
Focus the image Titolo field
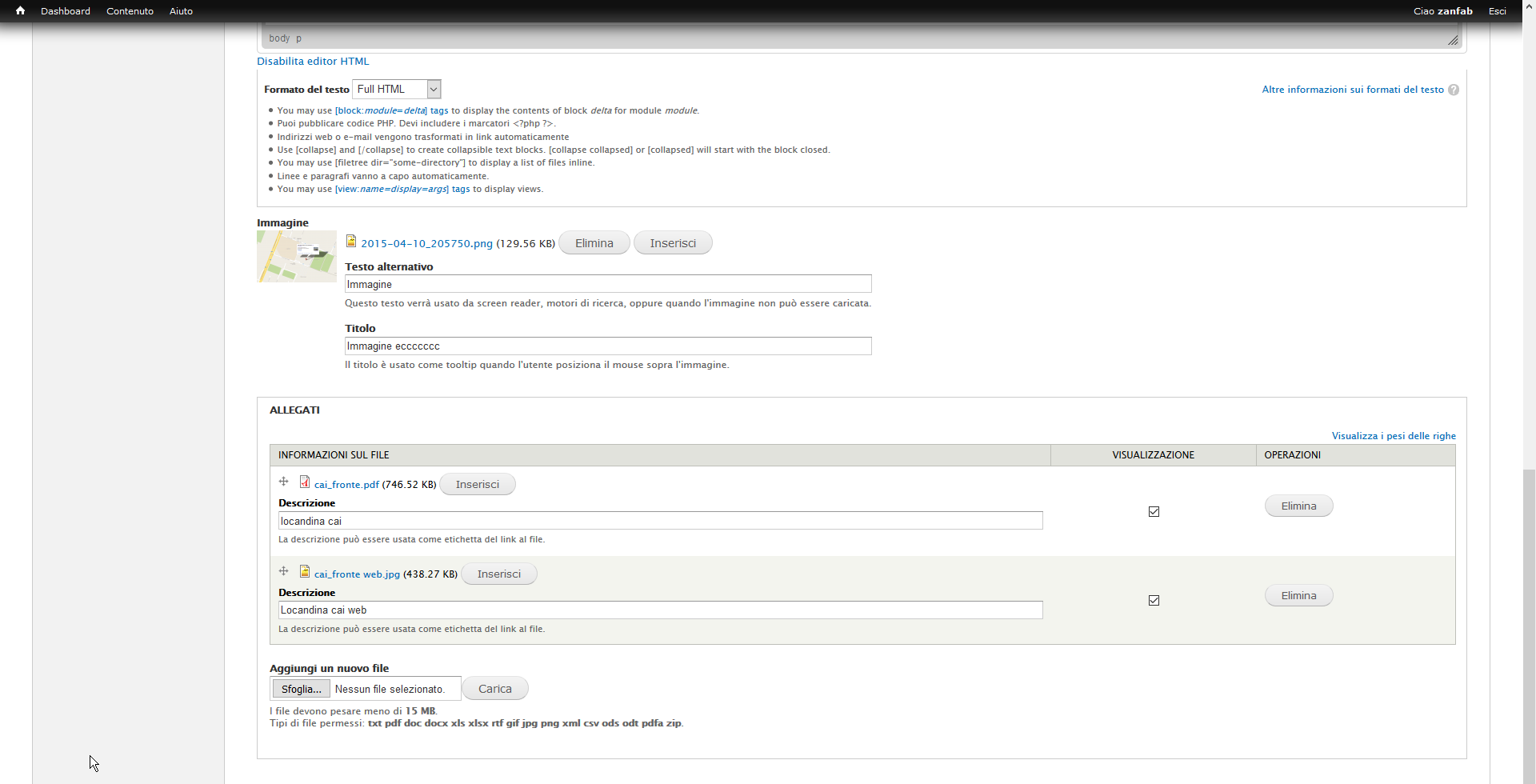click(608, 346)
